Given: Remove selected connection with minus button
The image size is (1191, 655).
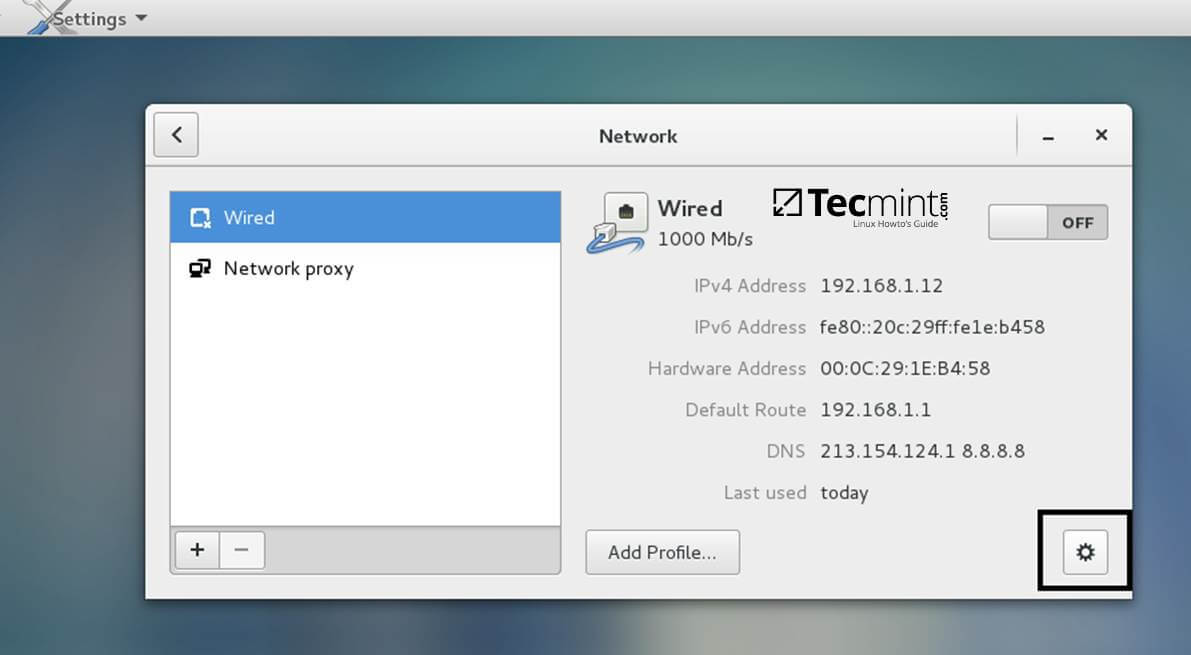Looking at the screenshot, I should 242,550.
